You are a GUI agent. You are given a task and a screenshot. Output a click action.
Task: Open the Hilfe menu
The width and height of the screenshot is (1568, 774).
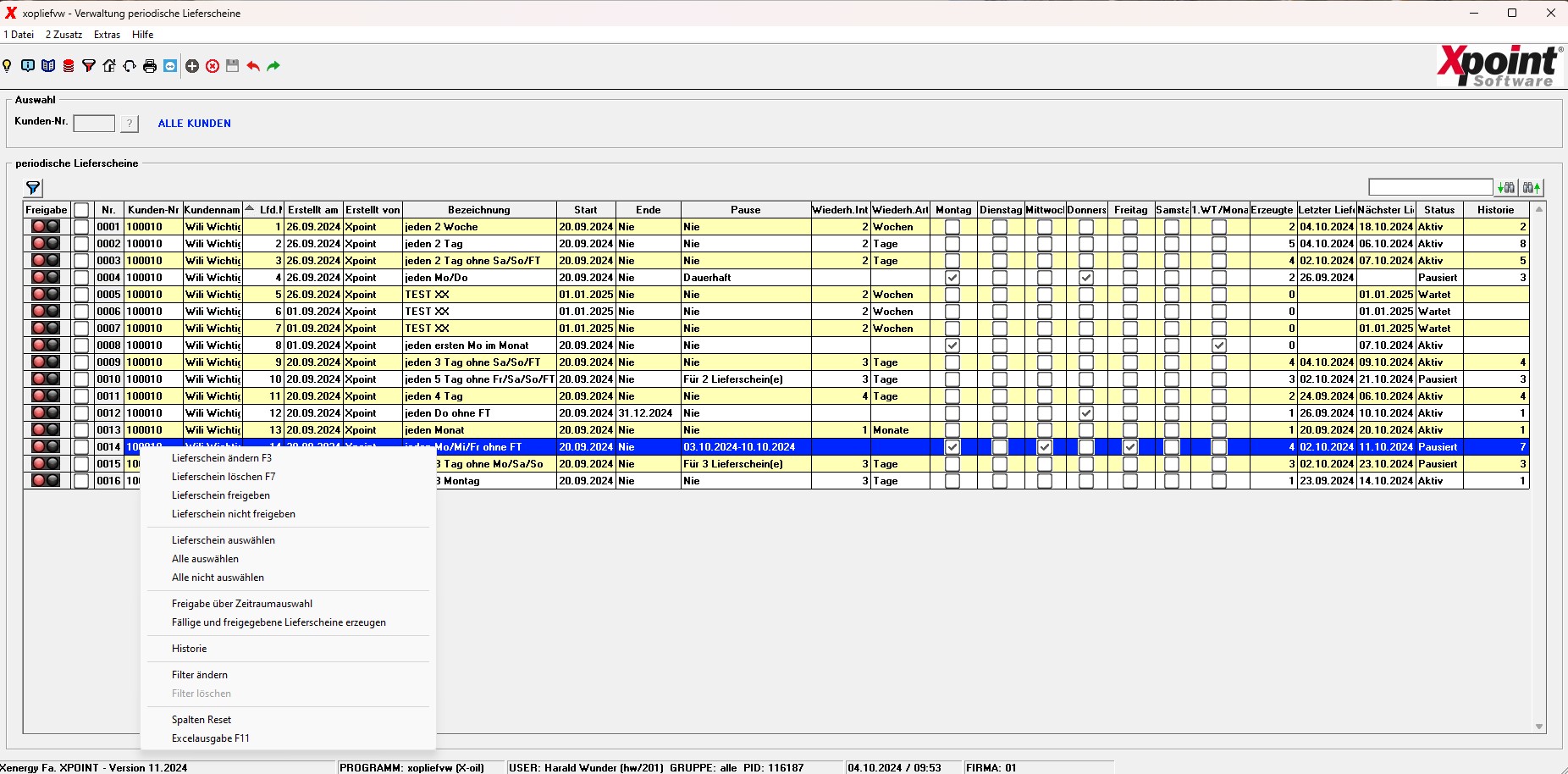pos(142,35)
